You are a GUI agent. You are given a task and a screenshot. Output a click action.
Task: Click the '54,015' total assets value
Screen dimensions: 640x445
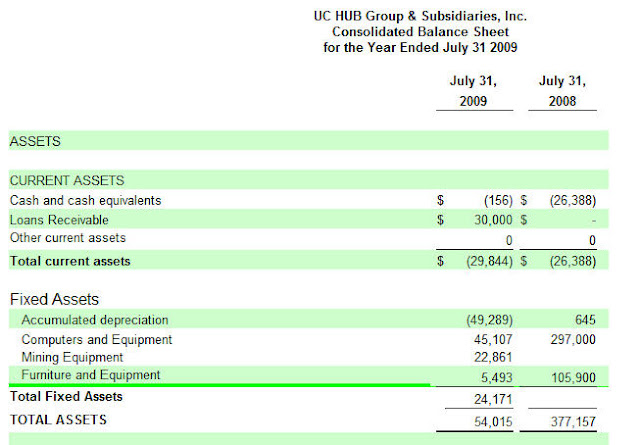tap(493, 422)
